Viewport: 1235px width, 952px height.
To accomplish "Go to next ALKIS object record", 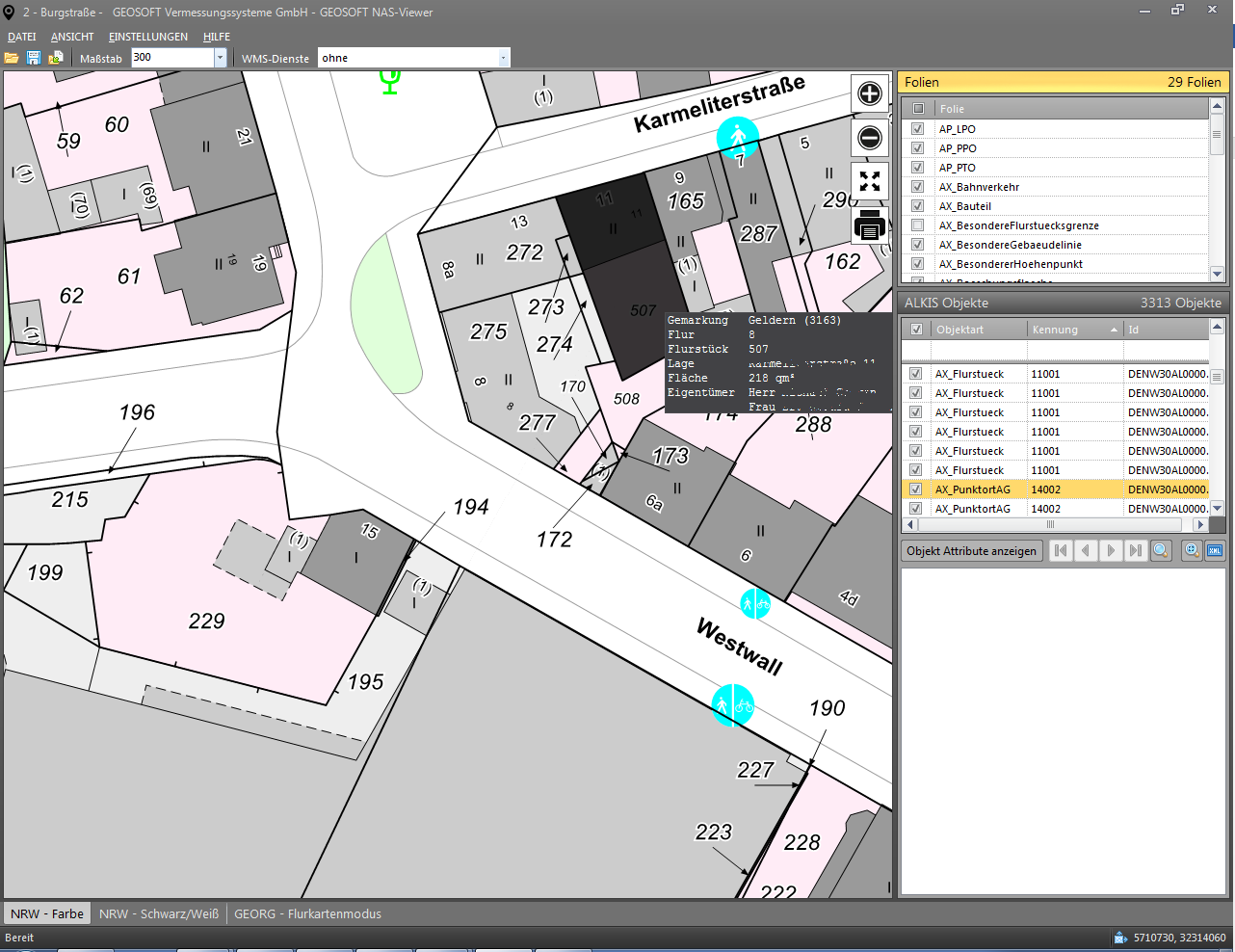I will coord(1111,550).
